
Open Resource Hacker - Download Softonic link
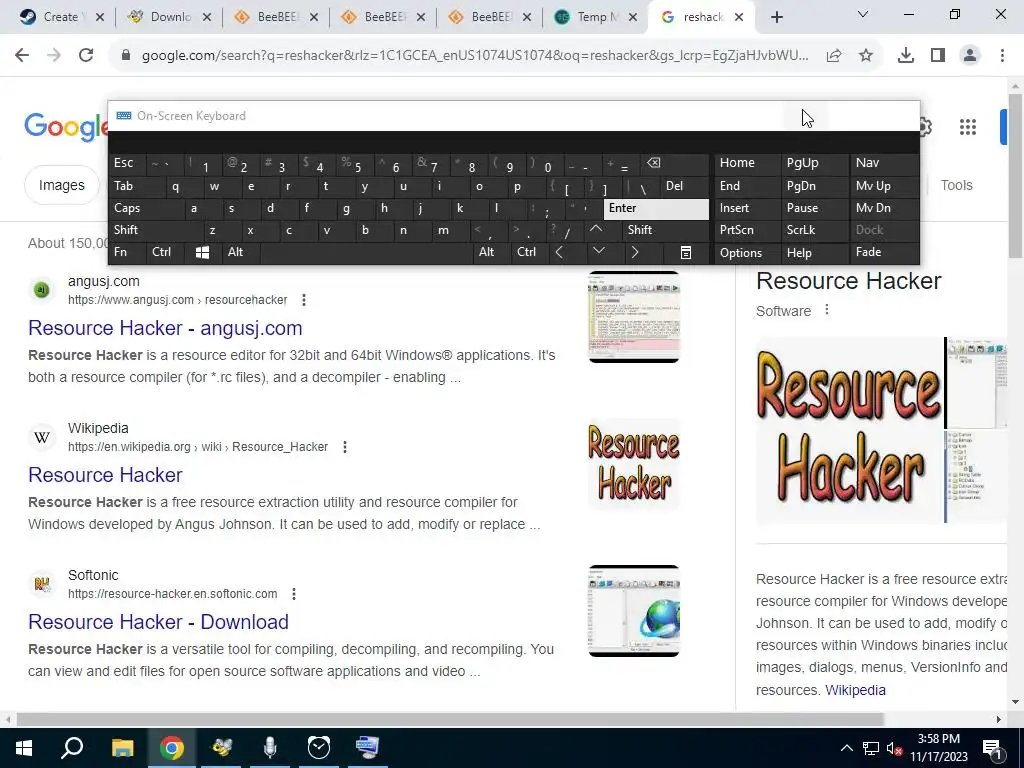[x=158, y=622]
